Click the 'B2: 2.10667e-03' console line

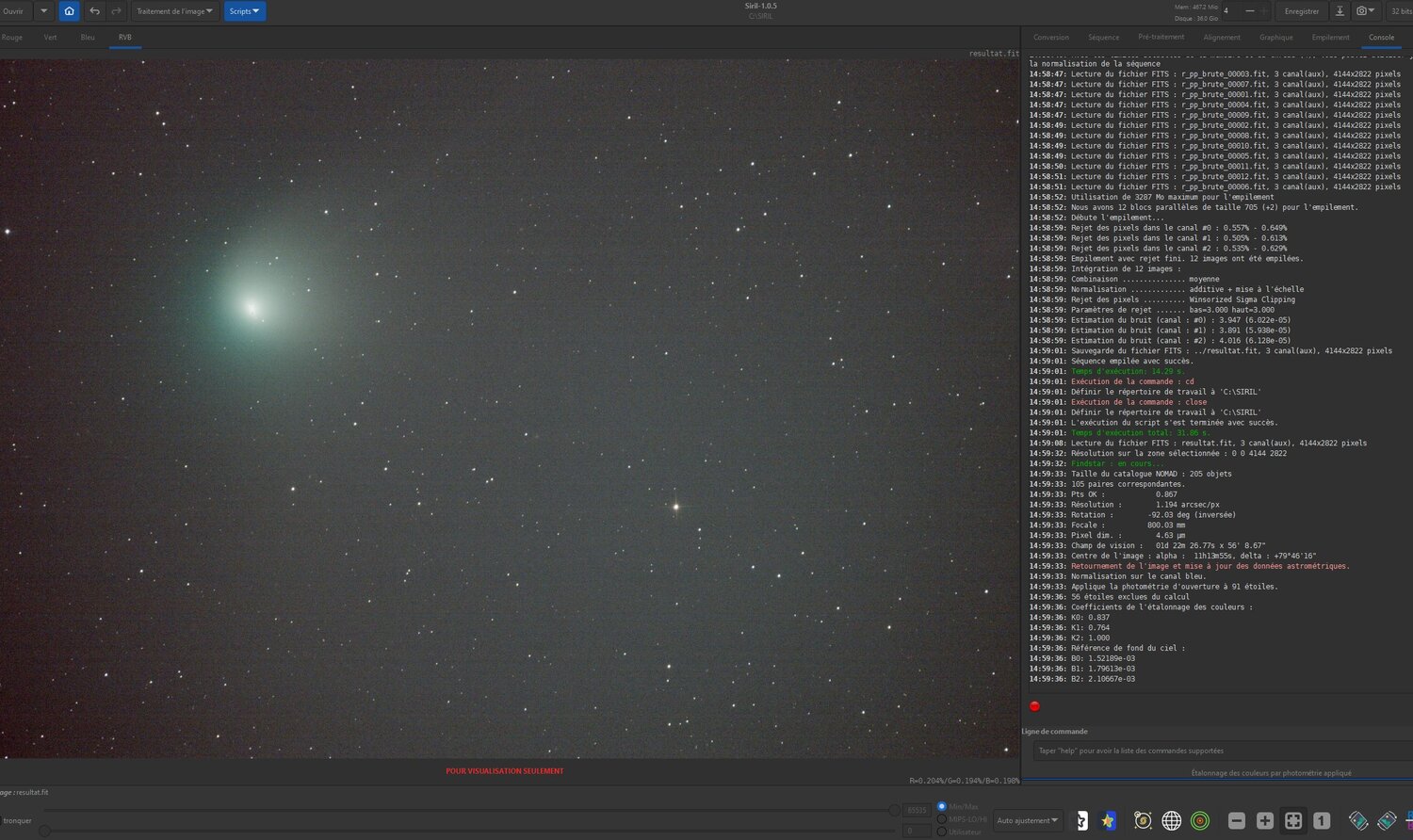coord(1081,679)
